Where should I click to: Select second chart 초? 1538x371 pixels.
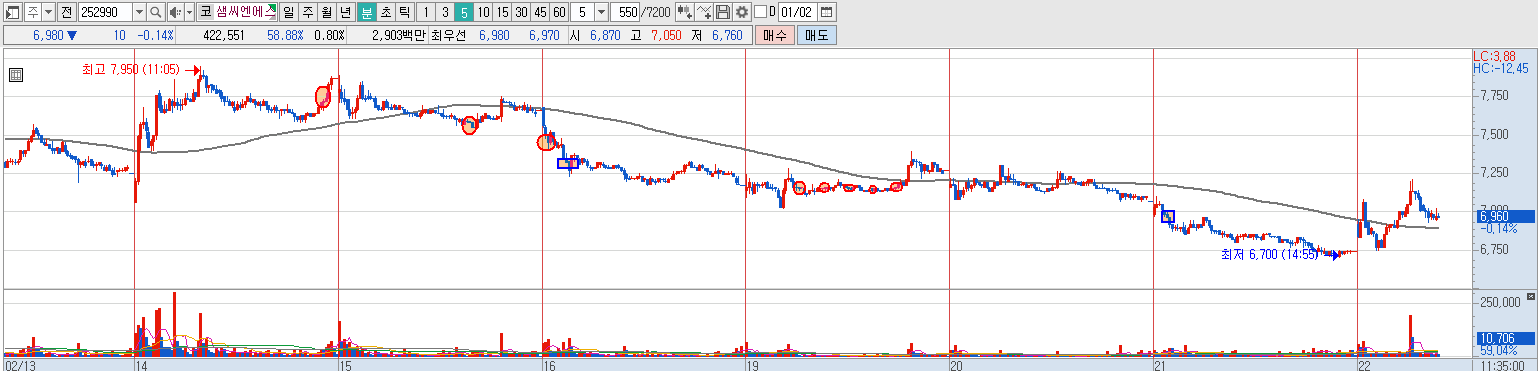point(385,12)
